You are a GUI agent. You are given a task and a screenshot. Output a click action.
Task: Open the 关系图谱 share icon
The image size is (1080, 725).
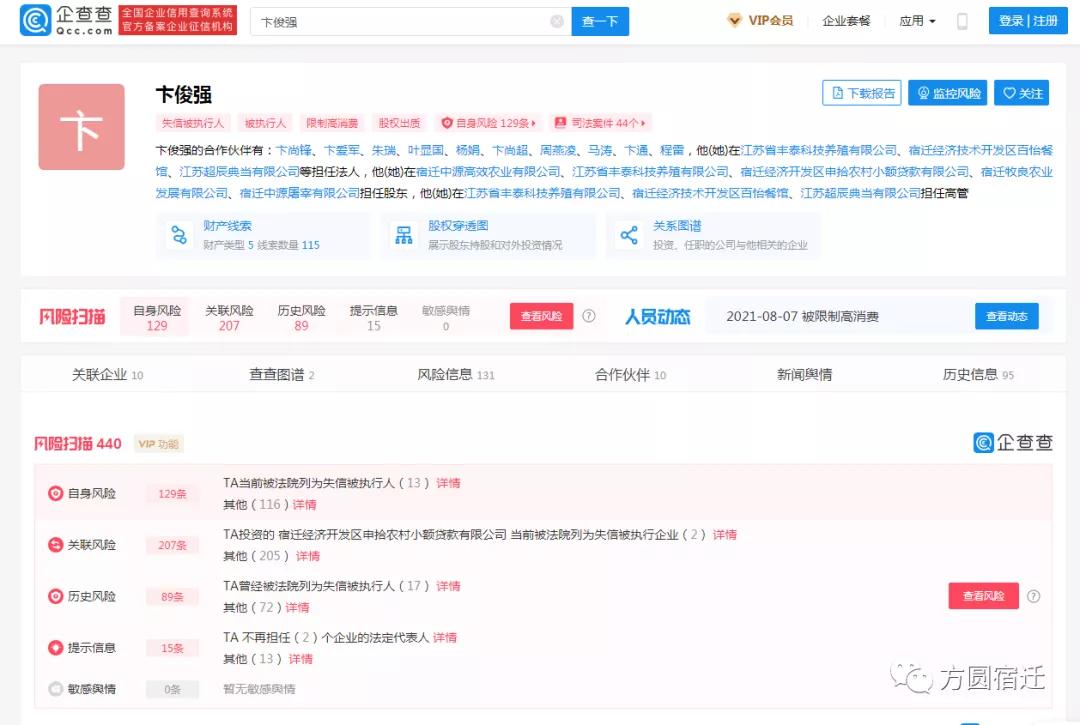[629, 235]
